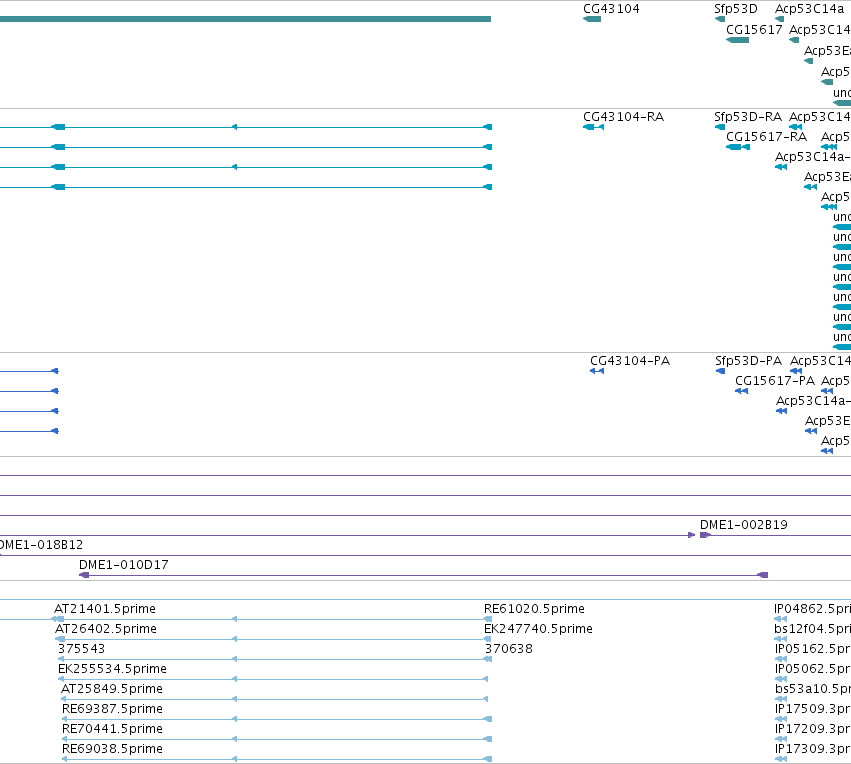This screenshot has width=851, height=764.
Task: Click the 370638 EST label
Action: click(x=509, y=649)
